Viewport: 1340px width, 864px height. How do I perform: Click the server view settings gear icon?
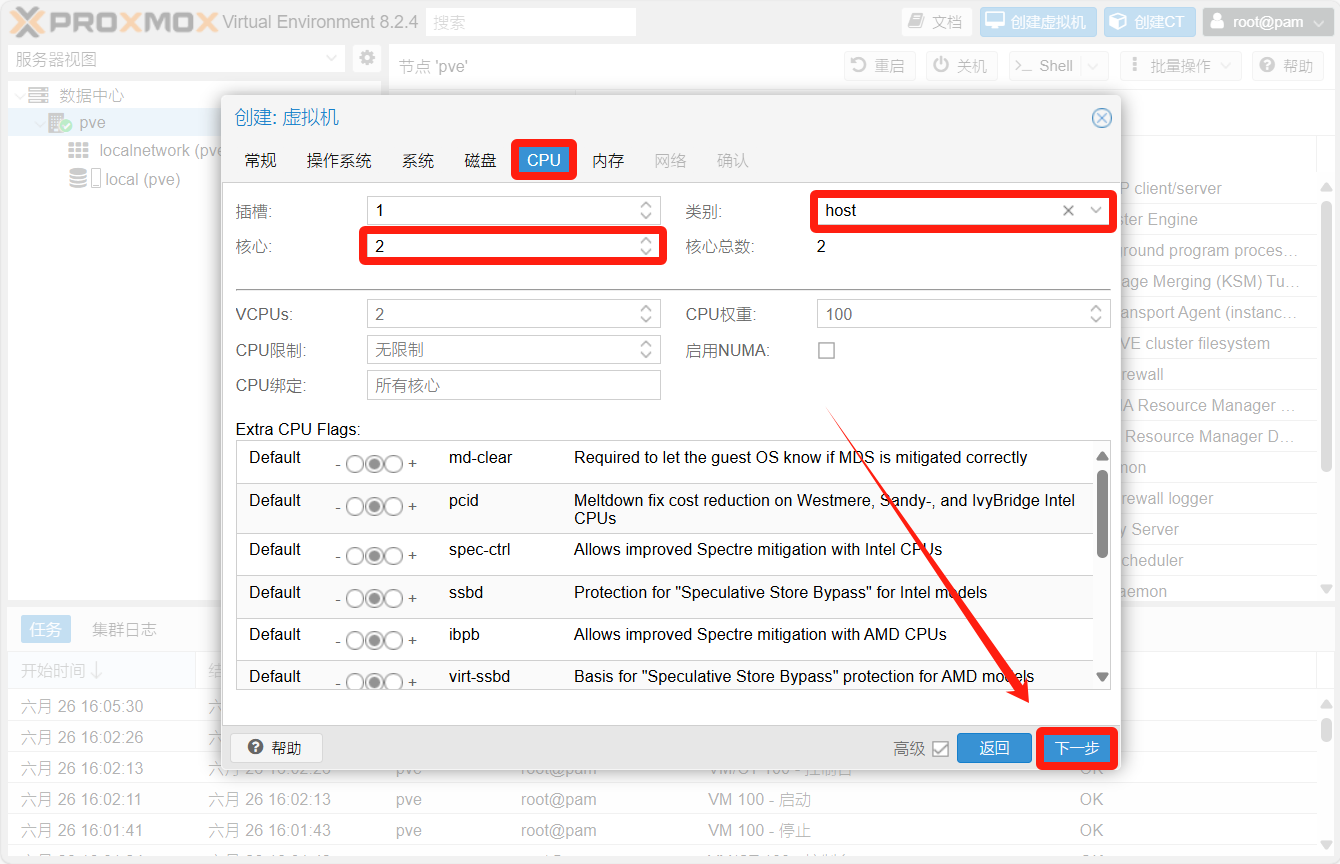click(367, 59)
